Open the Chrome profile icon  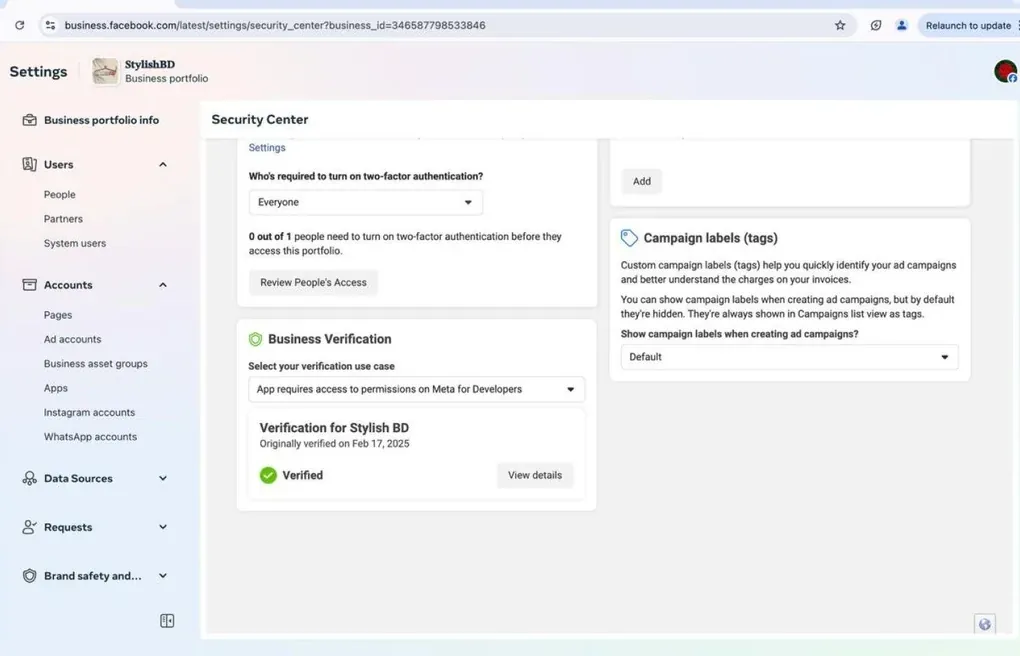902,25
